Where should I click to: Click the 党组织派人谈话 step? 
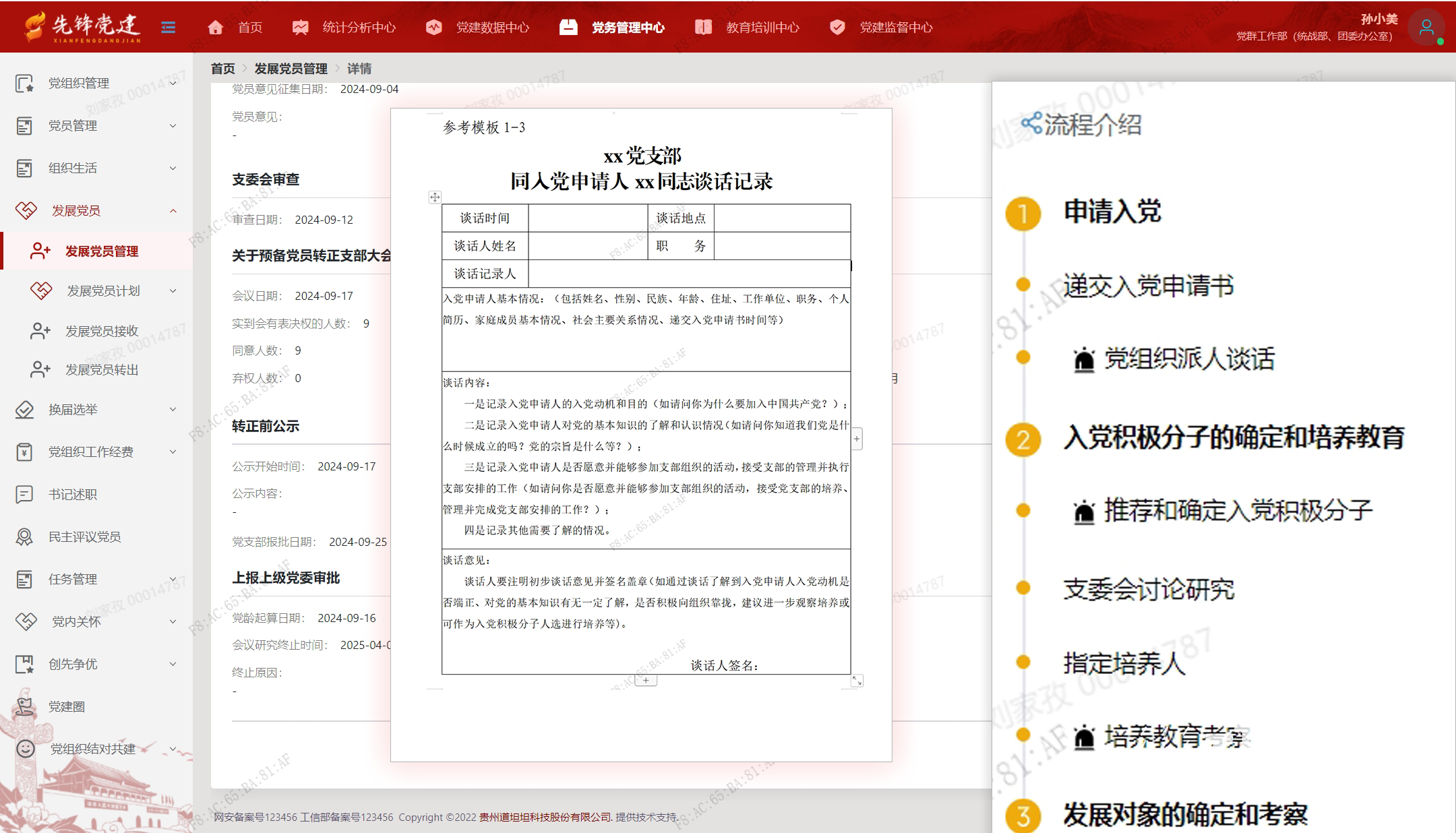coord(1190,359)
